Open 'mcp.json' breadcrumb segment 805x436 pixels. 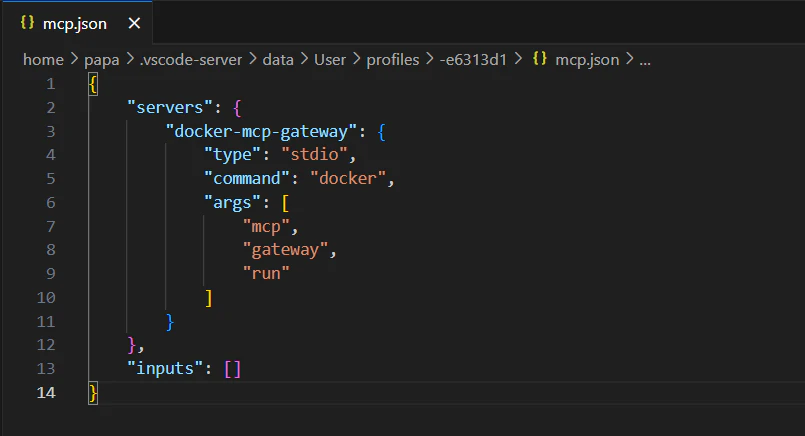(587, 60)
